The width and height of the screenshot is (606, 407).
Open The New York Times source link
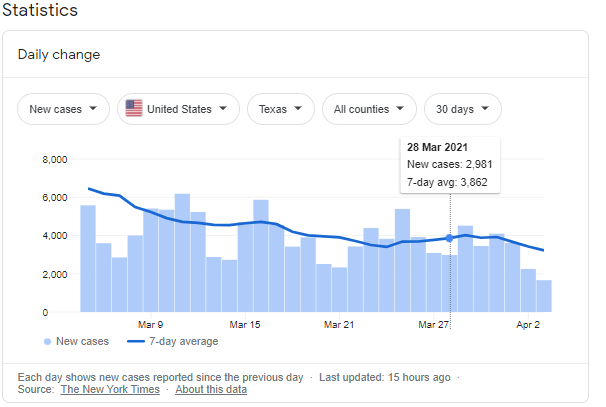click(110, 389)
